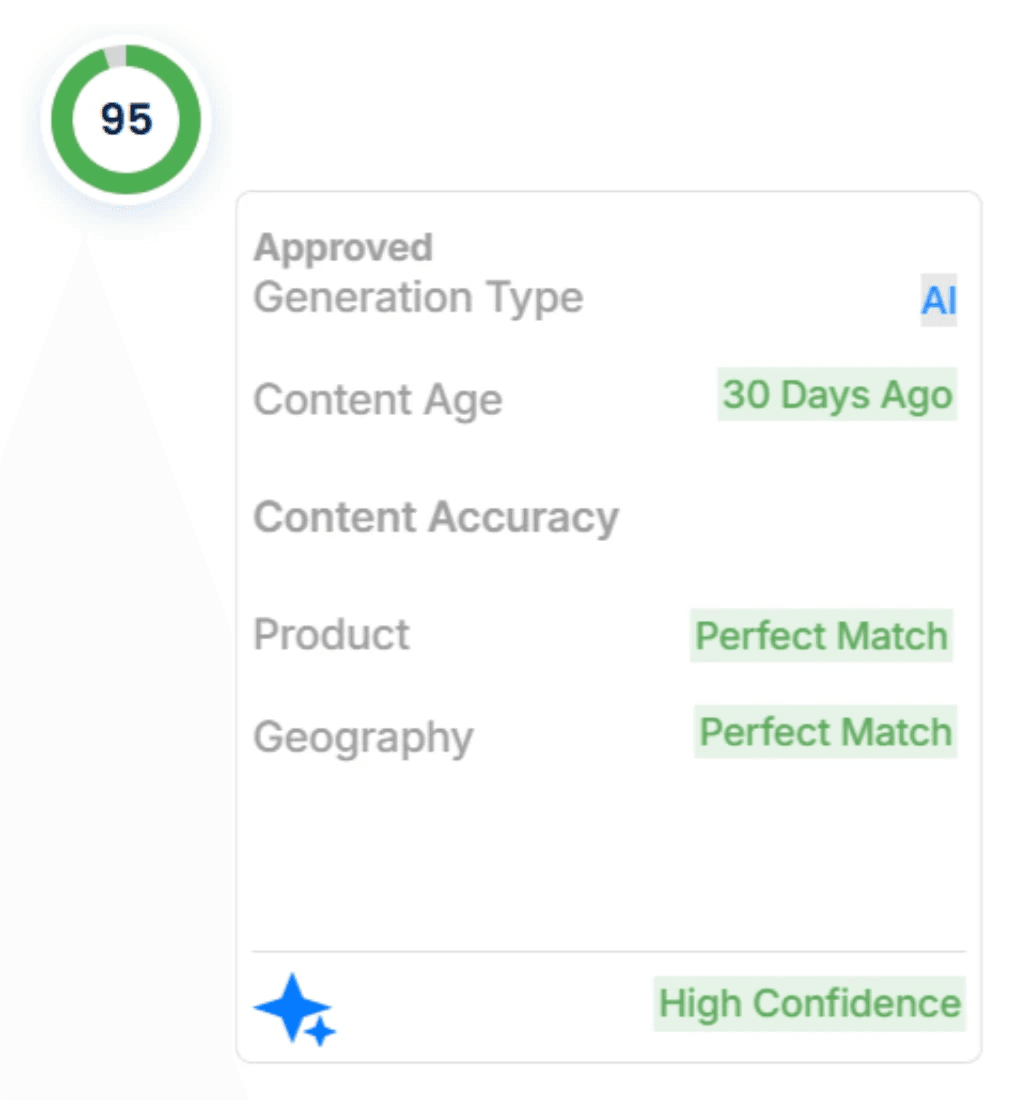Screen dimensions: 1031x1100
Task: Expand the Generation Type row
Action: point(418,297)
